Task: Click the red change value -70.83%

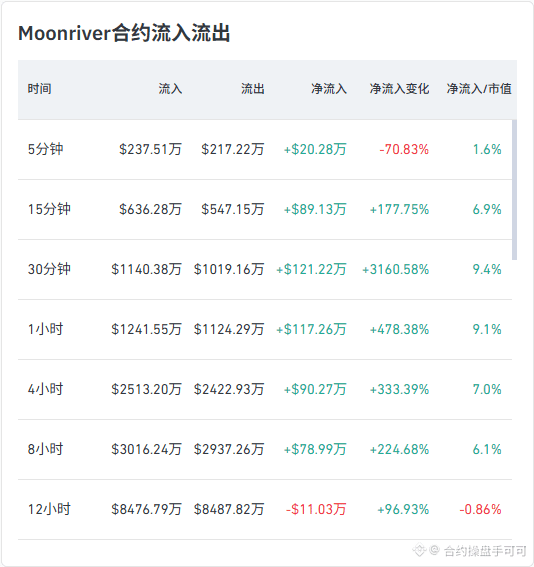Action: pyautogui.click(x=404, y=149)
